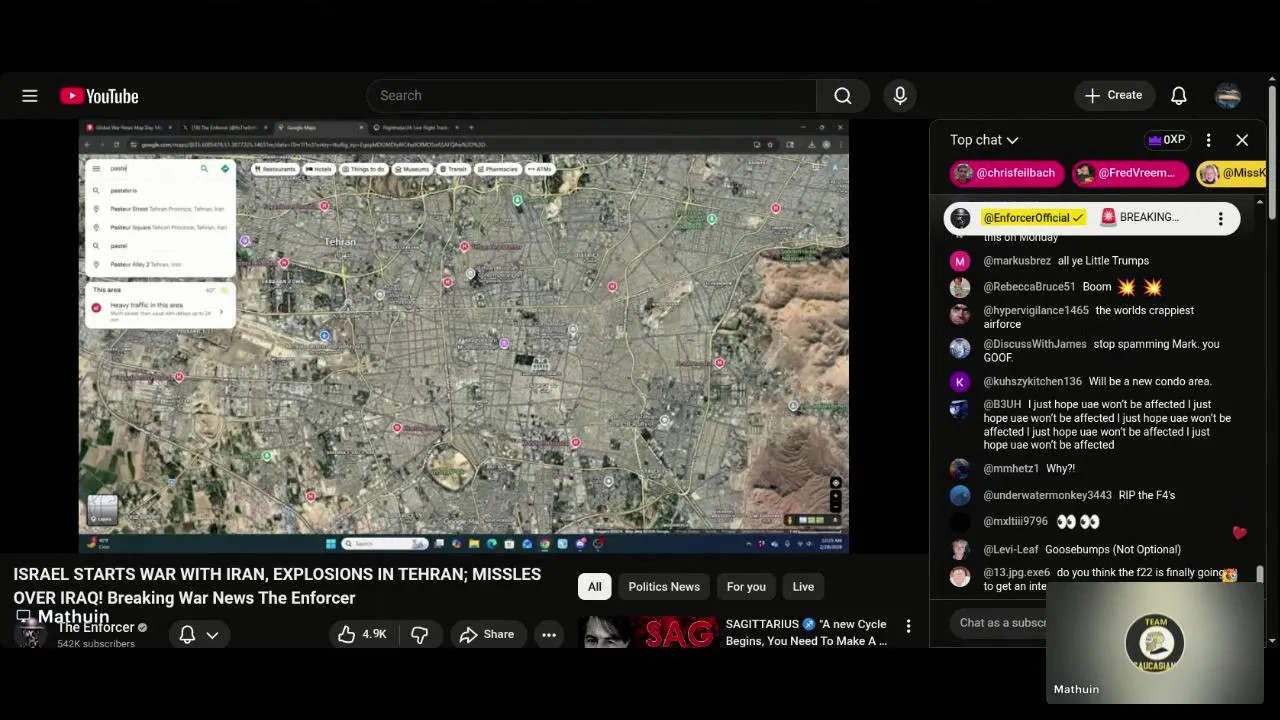Click the emoji reaction icon in chat

(x=1230, y=575)
